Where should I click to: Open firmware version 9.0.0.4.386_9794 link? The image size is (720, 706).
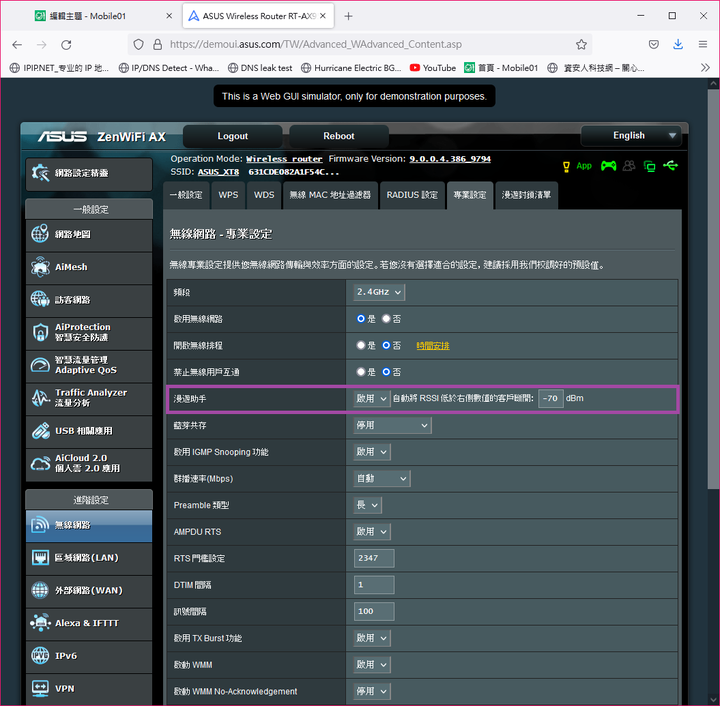click(x=450, y=159)
